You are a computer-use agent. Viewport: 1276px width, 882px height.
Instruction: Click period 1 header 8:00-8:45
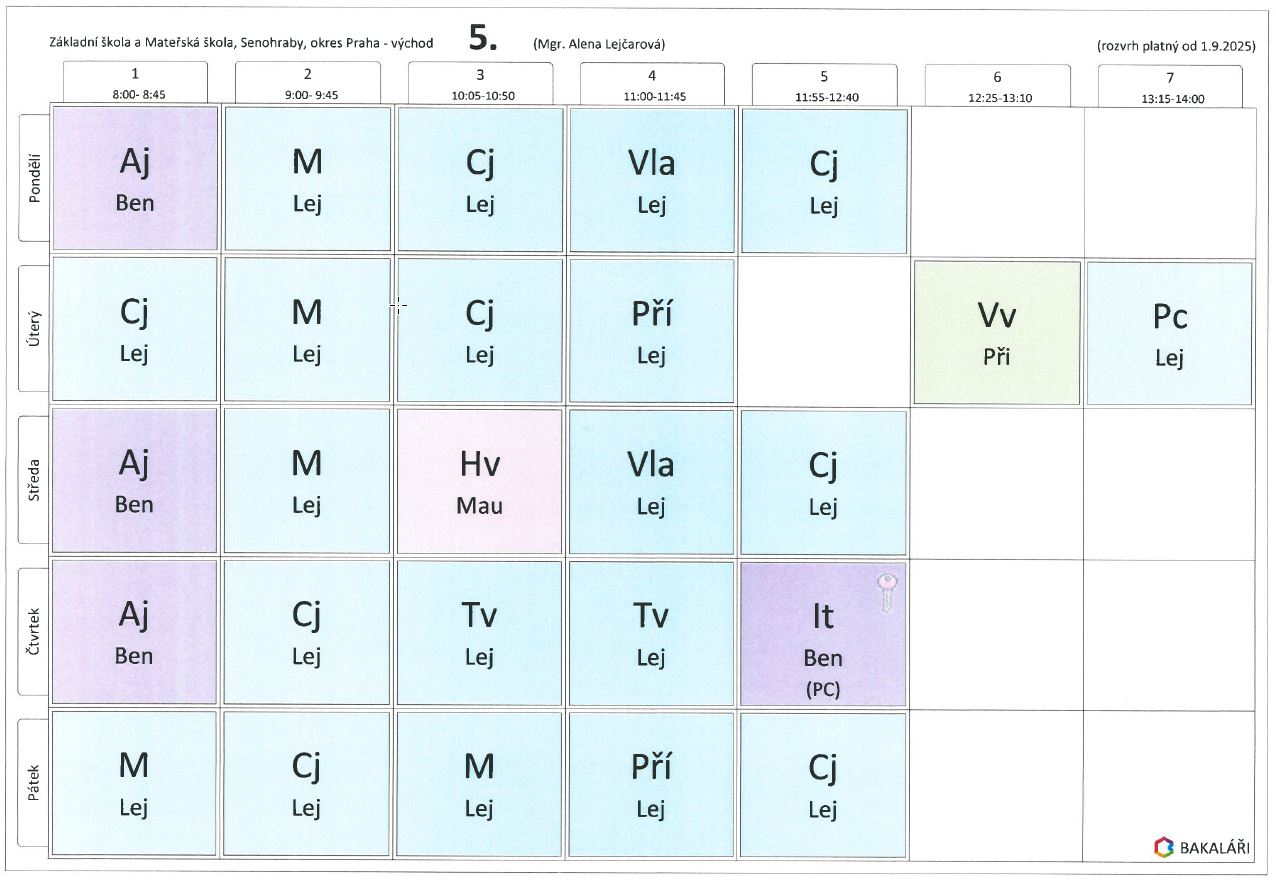point(135,82)
